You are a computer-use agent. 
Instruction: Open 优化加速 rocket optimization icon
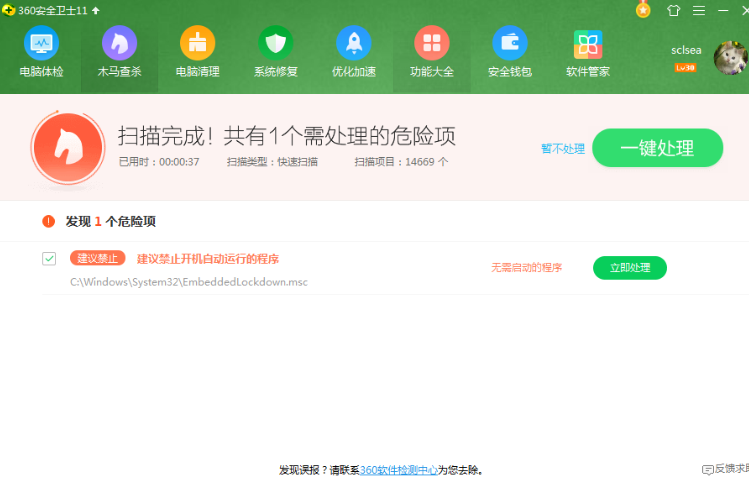353,43
